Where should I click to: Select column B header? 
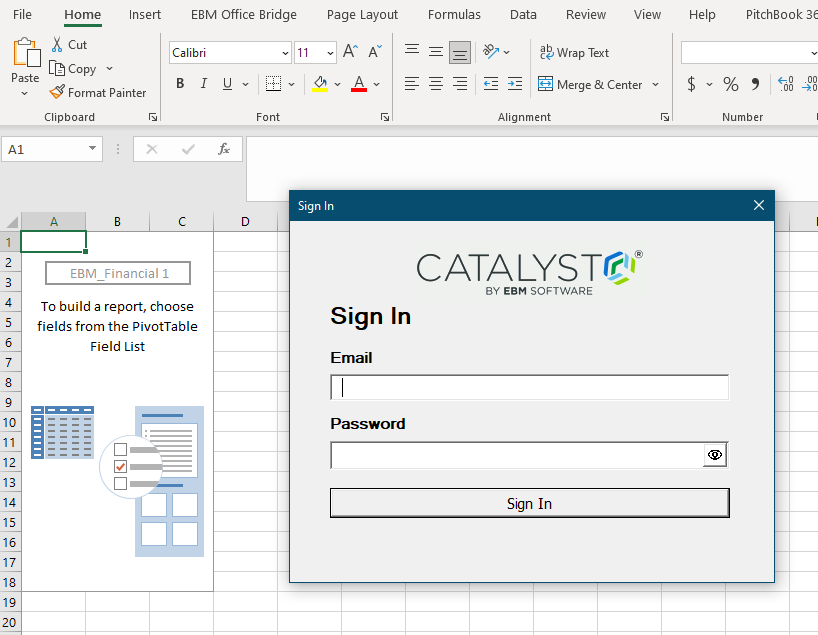coord(117,222)
